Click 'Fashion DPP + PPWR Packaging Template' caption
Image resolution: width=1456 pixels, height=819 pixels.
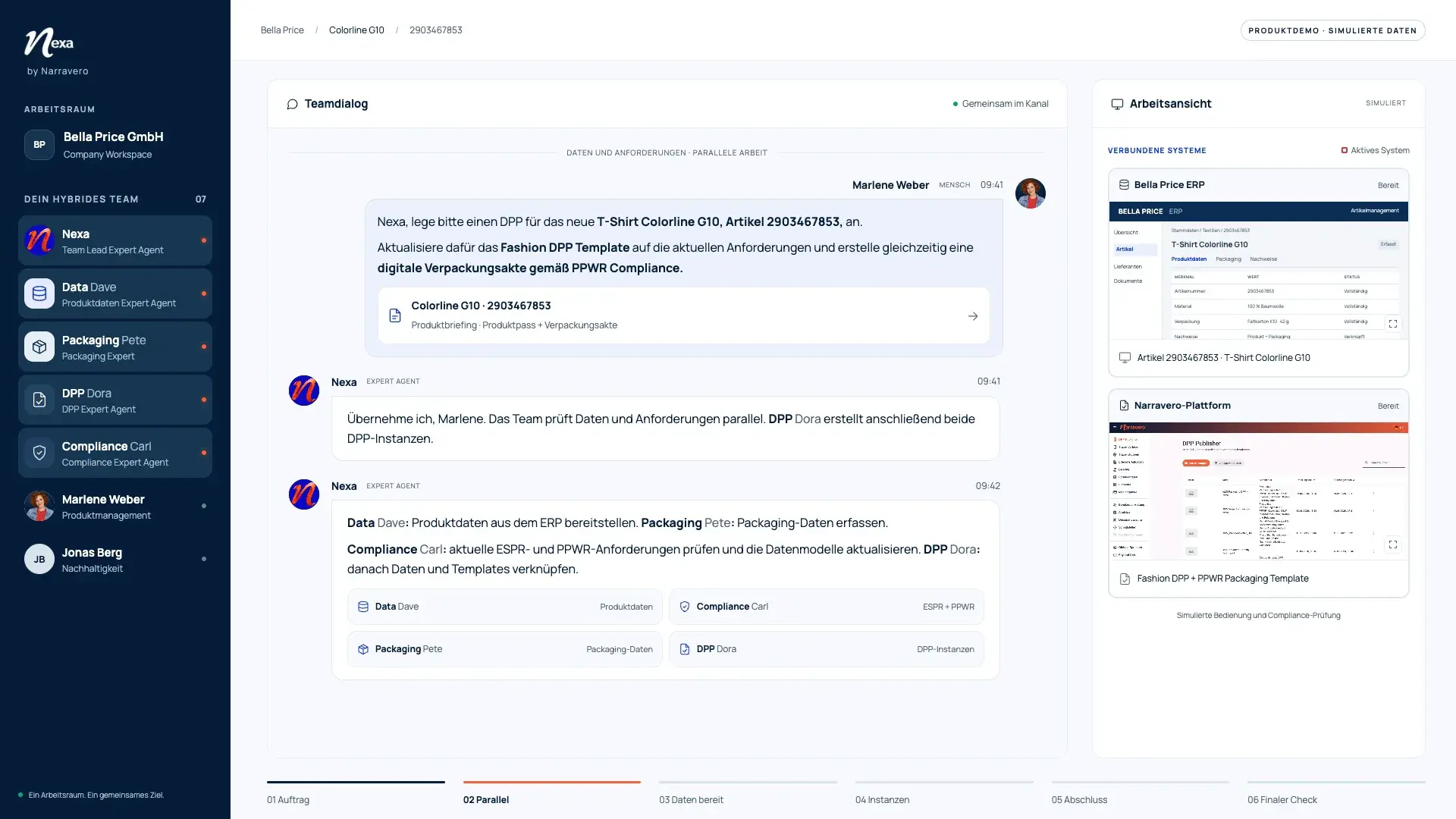tap(1222, 579)
